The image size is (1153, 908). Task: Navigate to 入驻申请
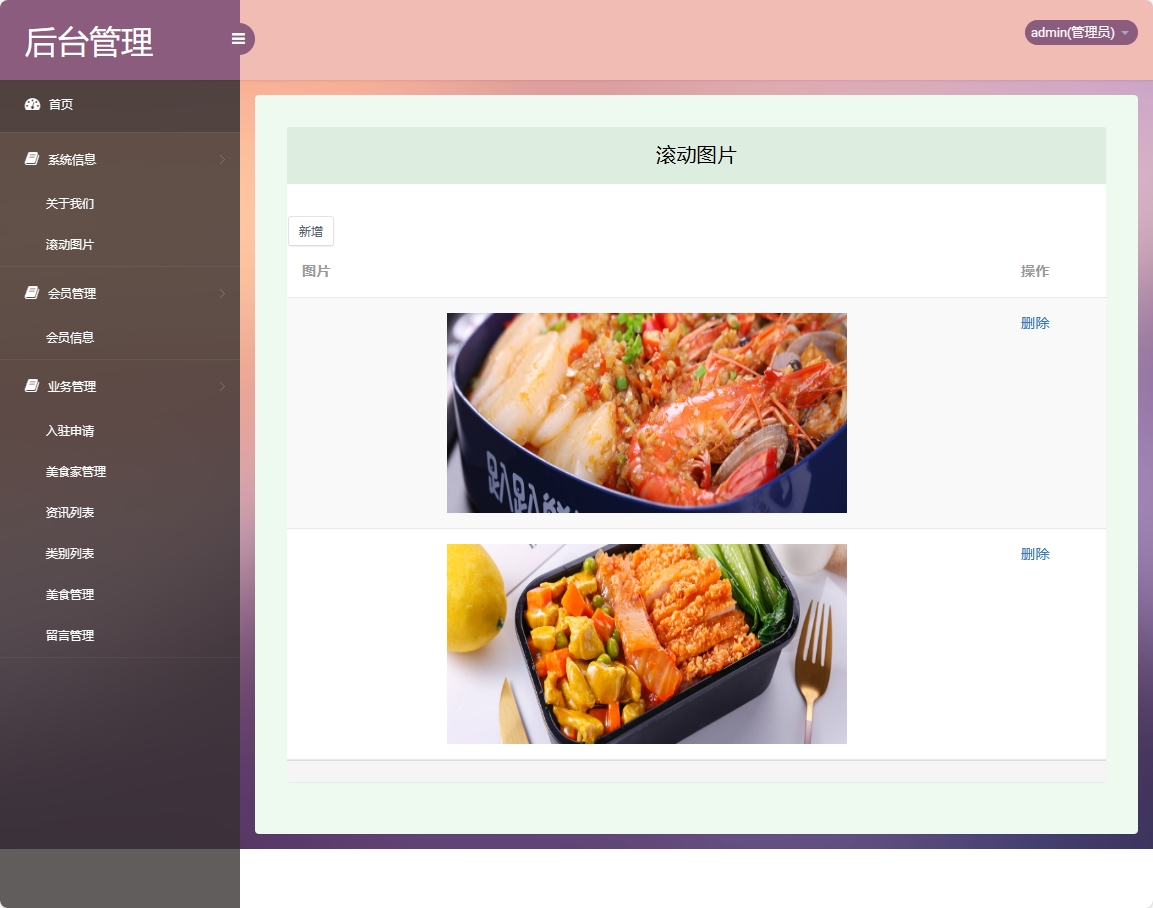tap(68, 430)
